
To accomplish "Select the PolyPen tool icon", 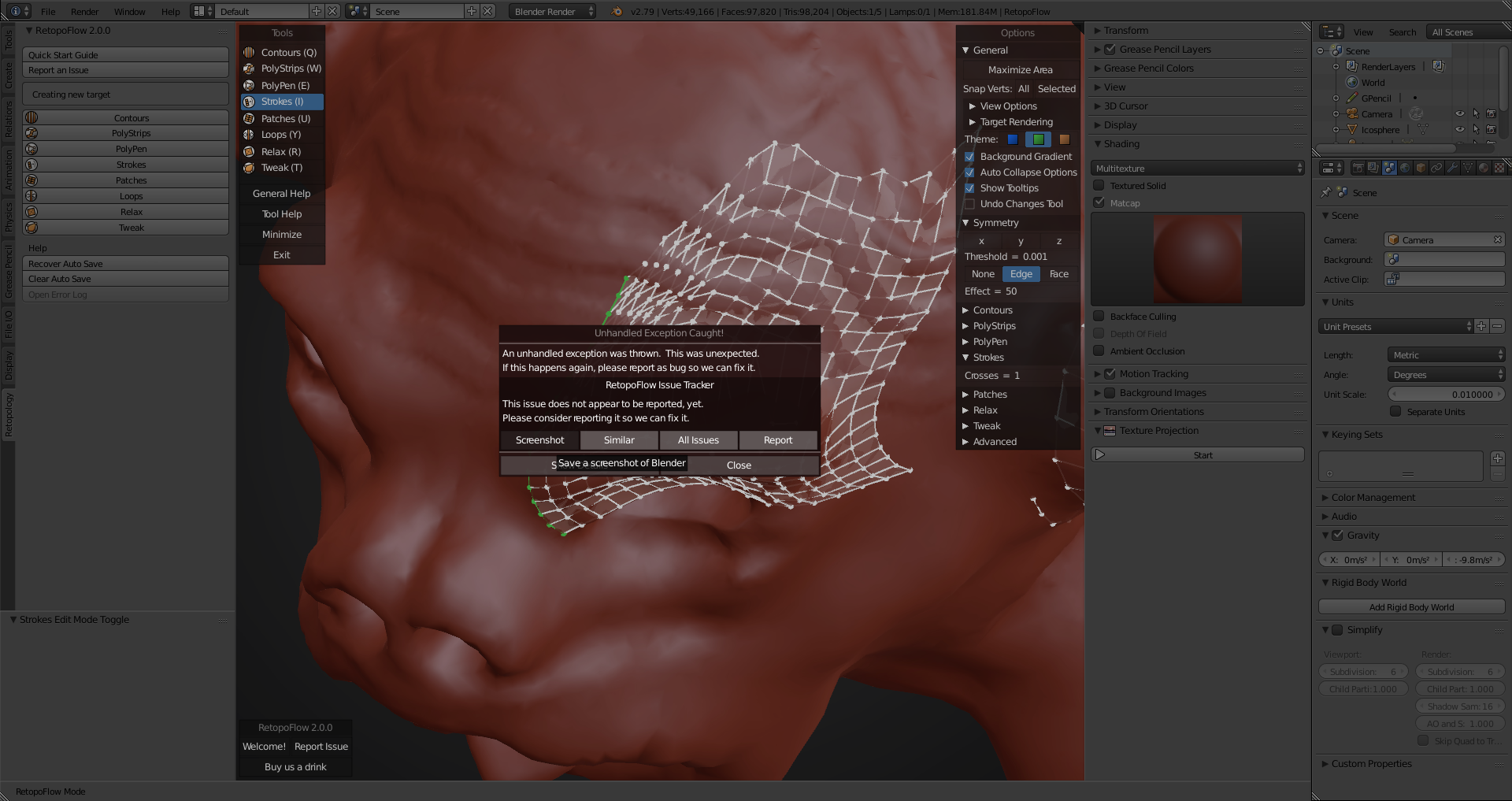I will click(x=247, y=85).
